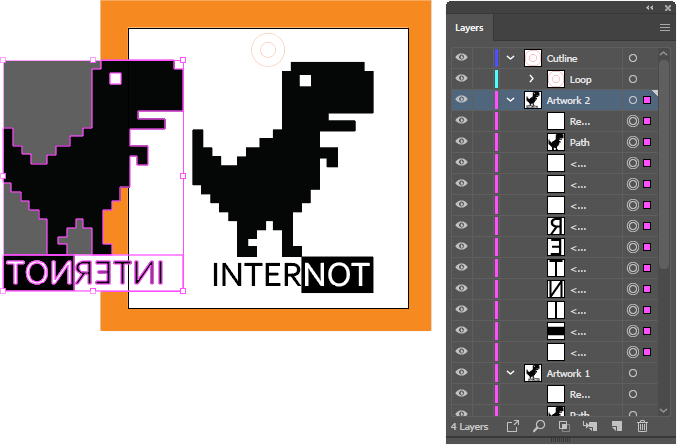Hide the Path object under Artwork 2
The width and height of the screenshot is (677, 445).
[461, 142]
